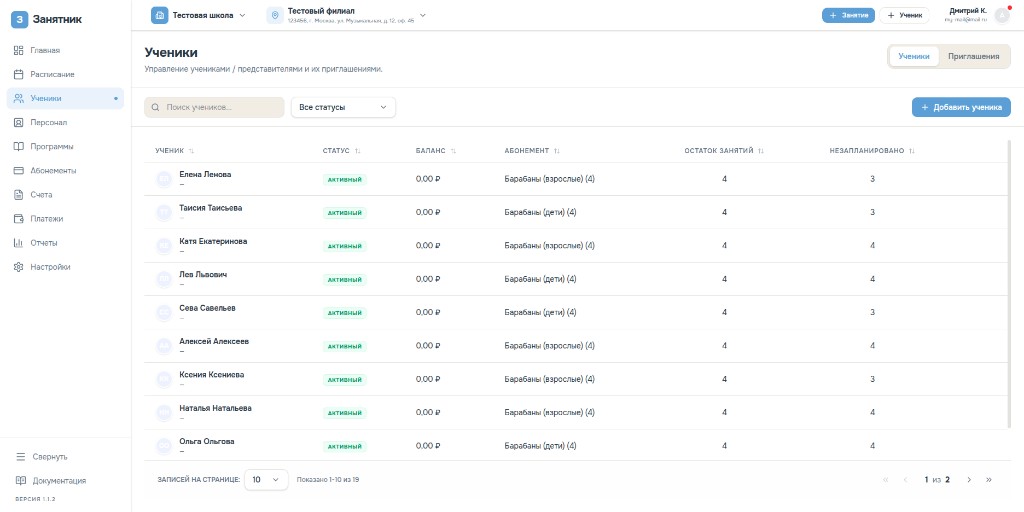Click the search magnifier icon

155,107
